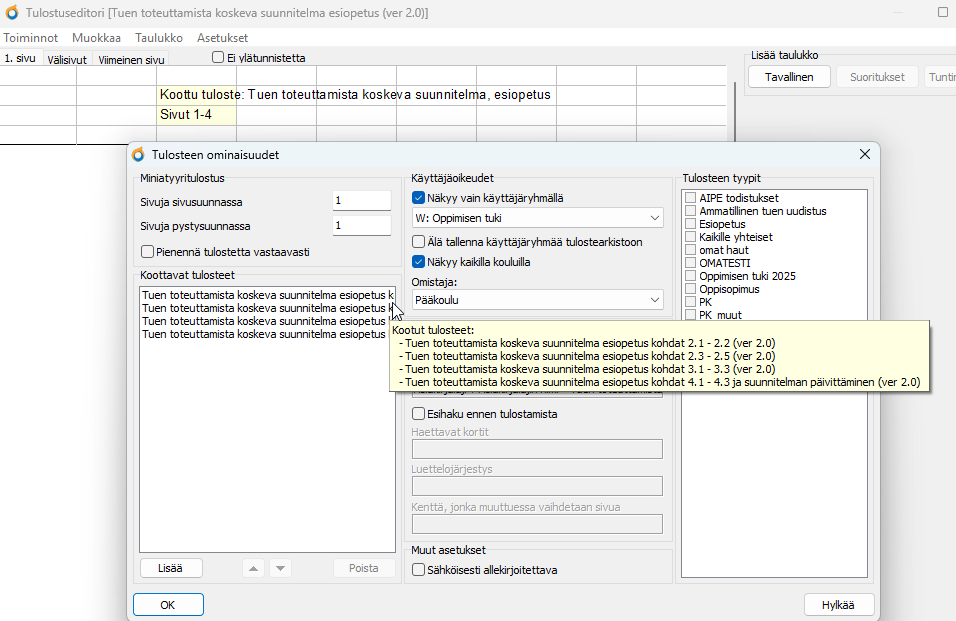The width and height of the screenshot is (956, 621).
Task: Click the Tulostuseditori app icon in title bar
Action: pos(12,13)
